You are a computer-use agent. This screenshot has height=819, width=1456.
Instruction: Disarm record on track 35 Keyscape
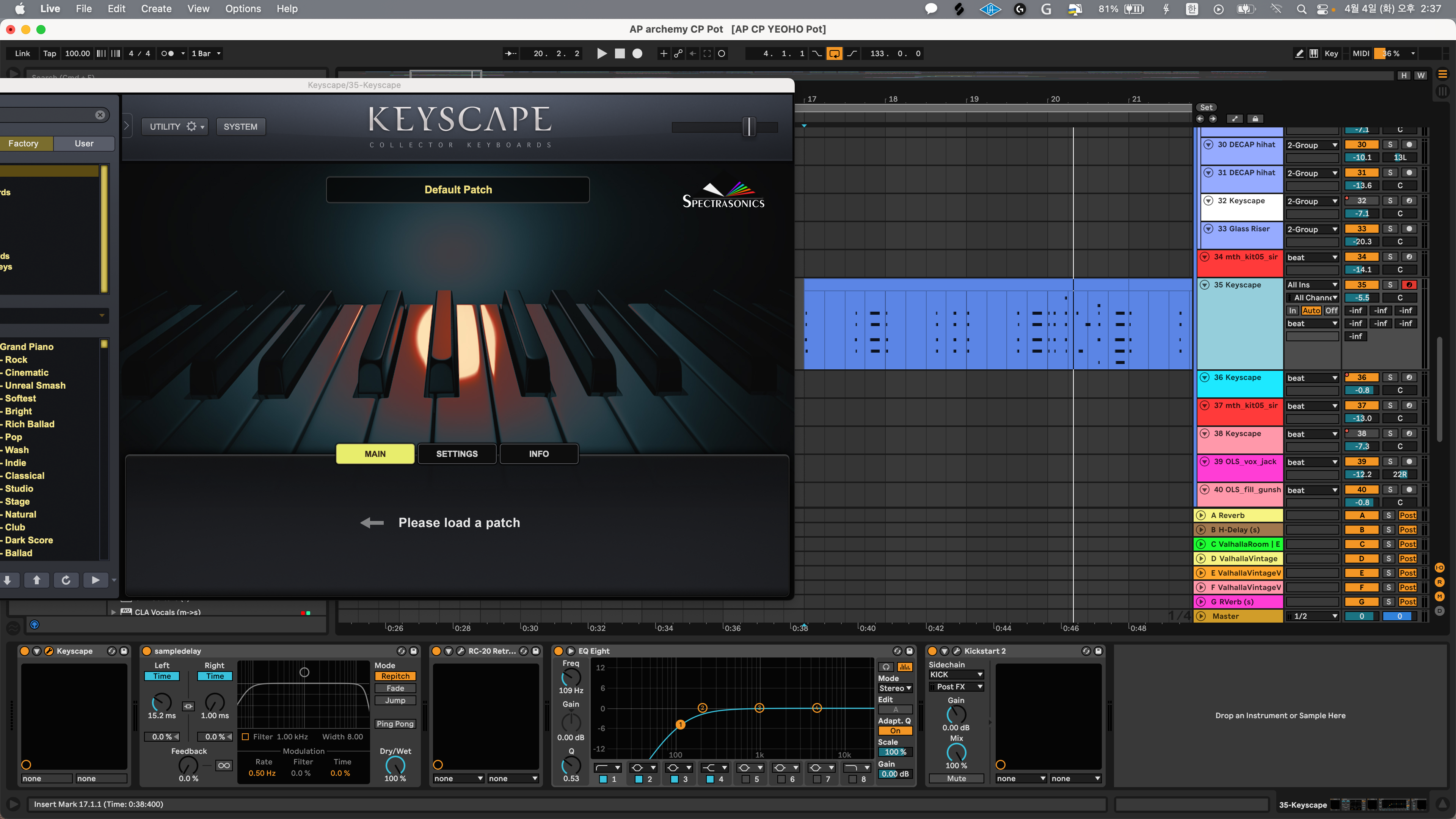pyautogui.click(x=1409, y=285)
